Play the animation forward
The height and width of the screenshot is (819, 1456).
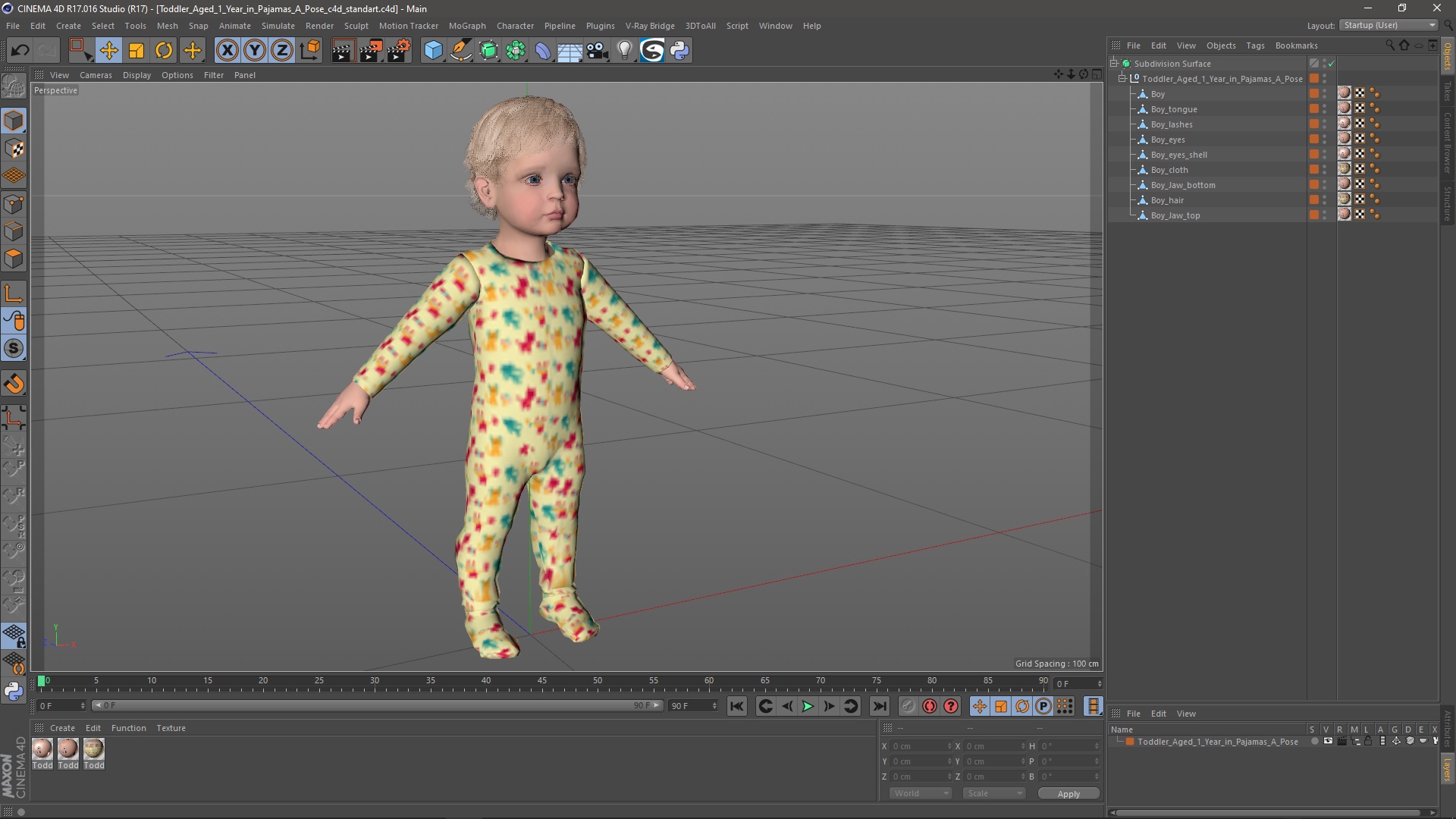(x=808, y=706)
